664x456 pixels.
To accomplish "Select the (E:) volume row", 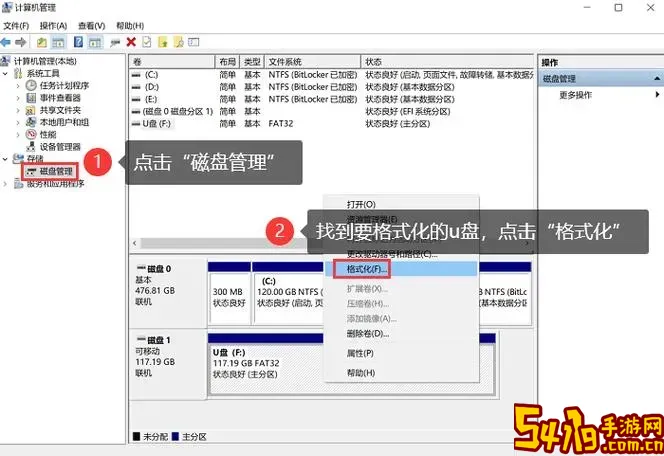I will pos(332,99).
